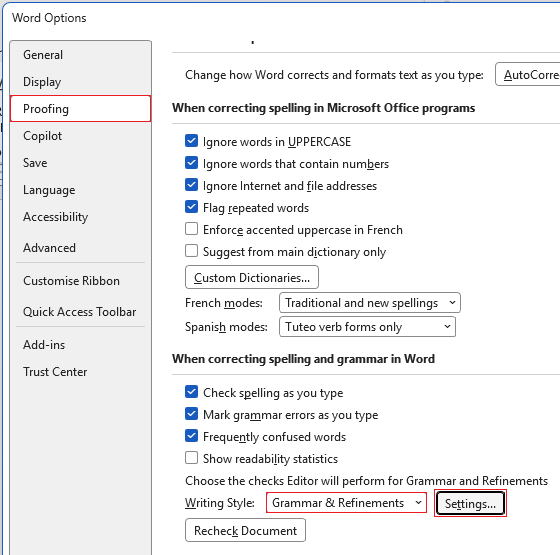Click the Word Options dialog title

click(49, 18)
